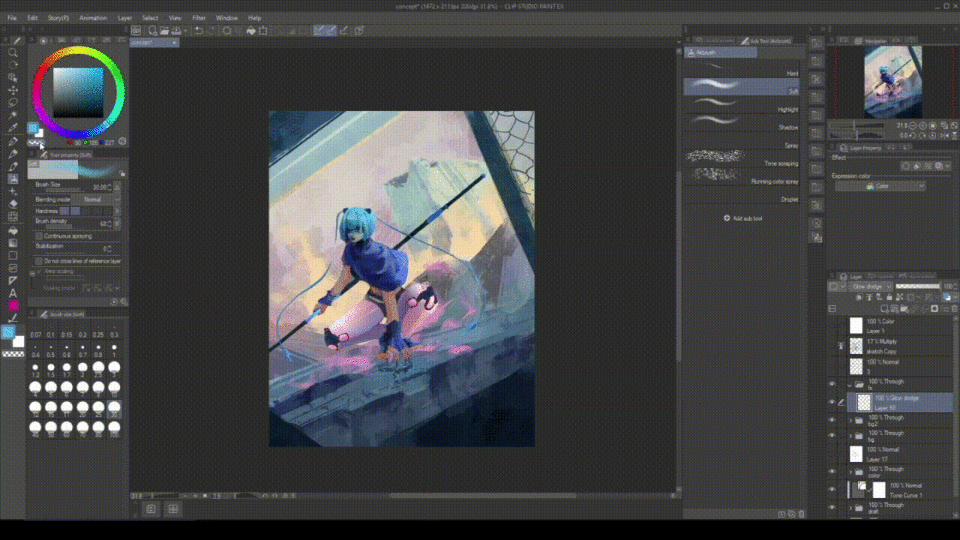Select the Move layer tool
The width and height of the screenshot is (960, 540).
pos(13,90)
